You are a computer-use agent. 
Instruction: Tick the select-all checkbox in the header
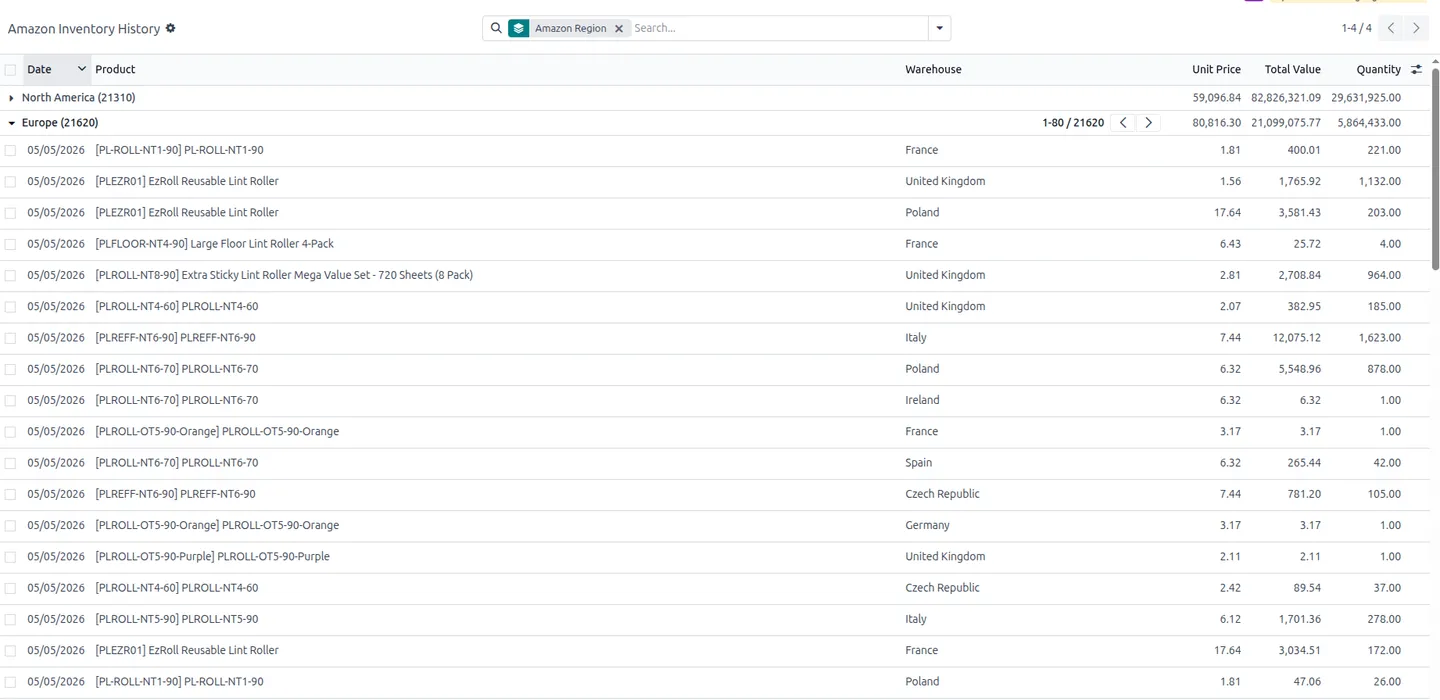(10, 70)
